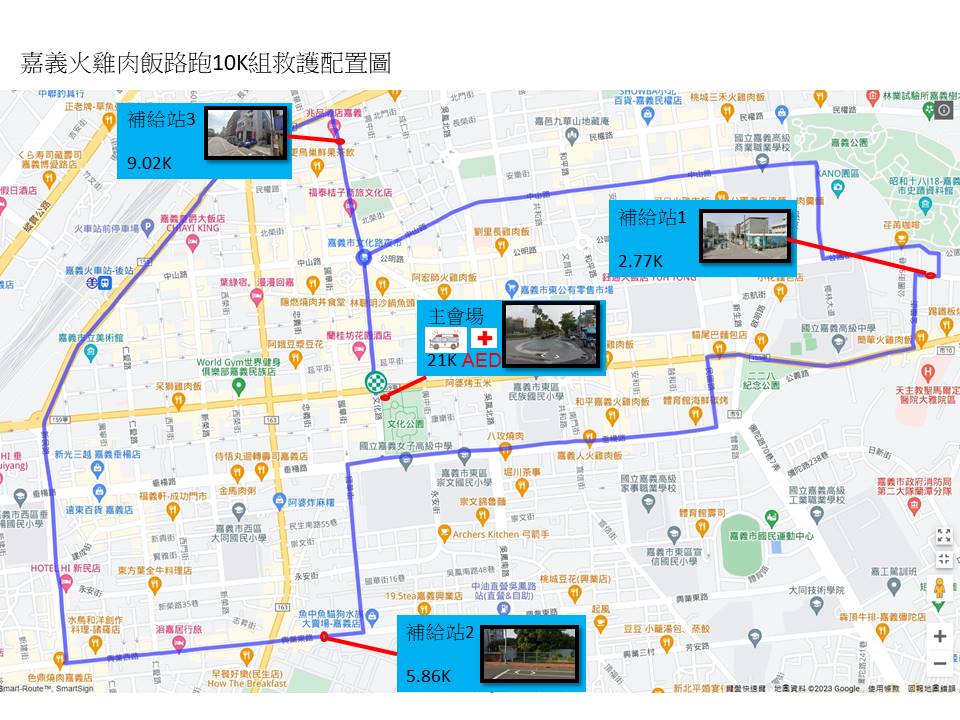Click the 補給站1 label text

coord(652,217)
